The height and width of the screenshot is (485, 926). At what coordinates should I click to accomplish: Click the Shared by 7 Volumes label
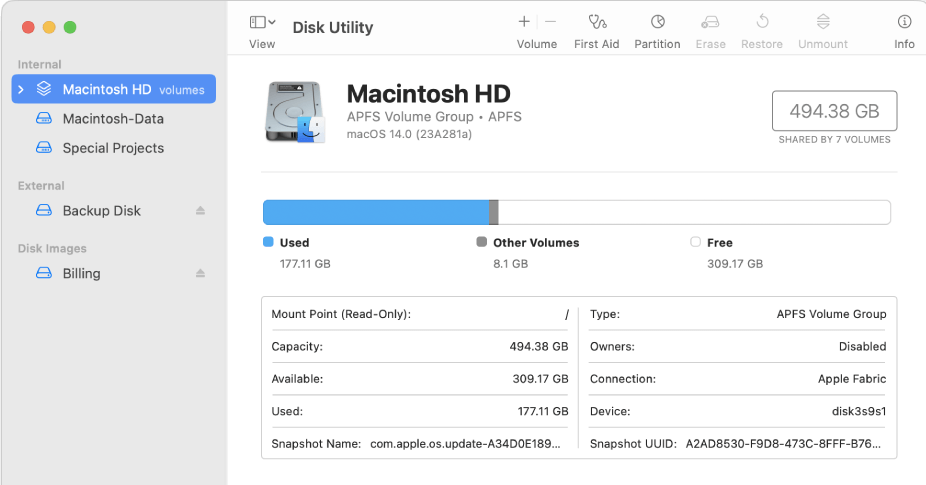834,140
